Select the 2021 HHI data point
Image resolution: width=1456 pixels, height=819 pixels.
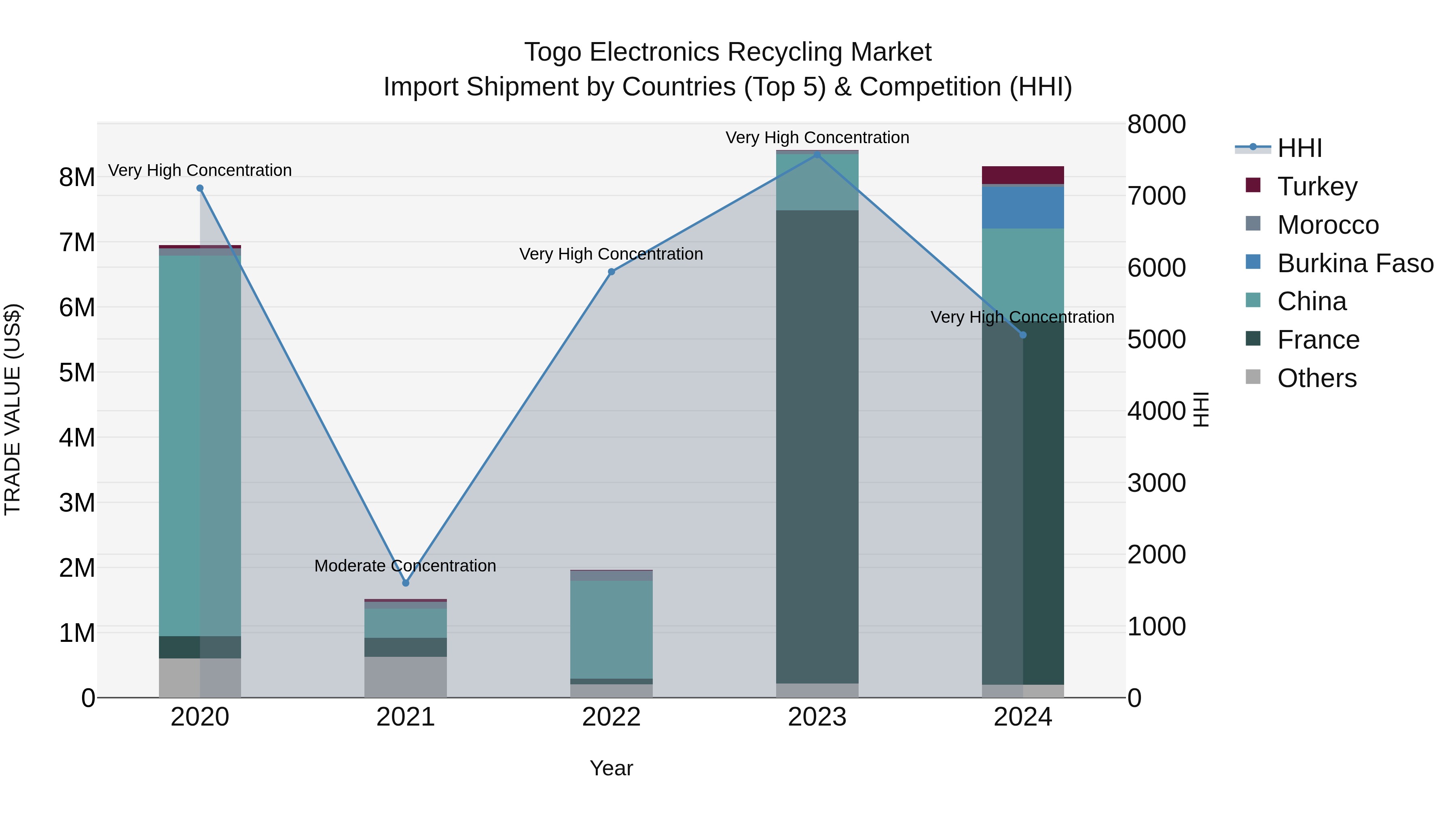(x=405, y=583)
